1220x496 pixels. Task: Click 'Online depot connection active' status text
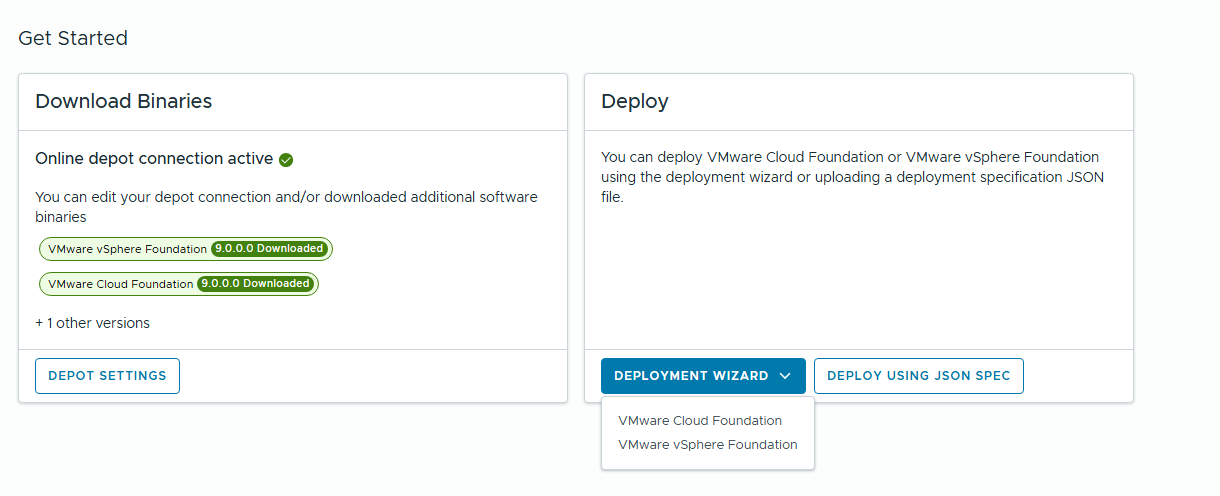pos(154,158)
